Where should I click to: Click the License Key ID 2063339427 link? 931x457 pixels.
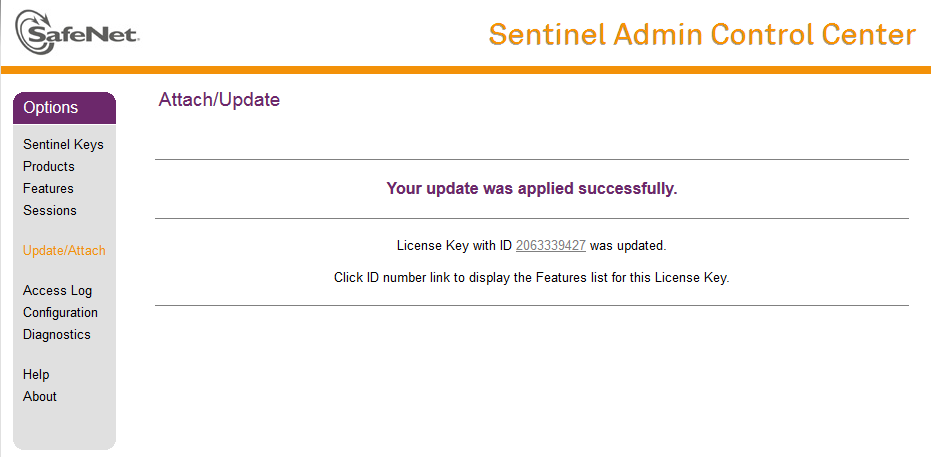click(551, 246)
